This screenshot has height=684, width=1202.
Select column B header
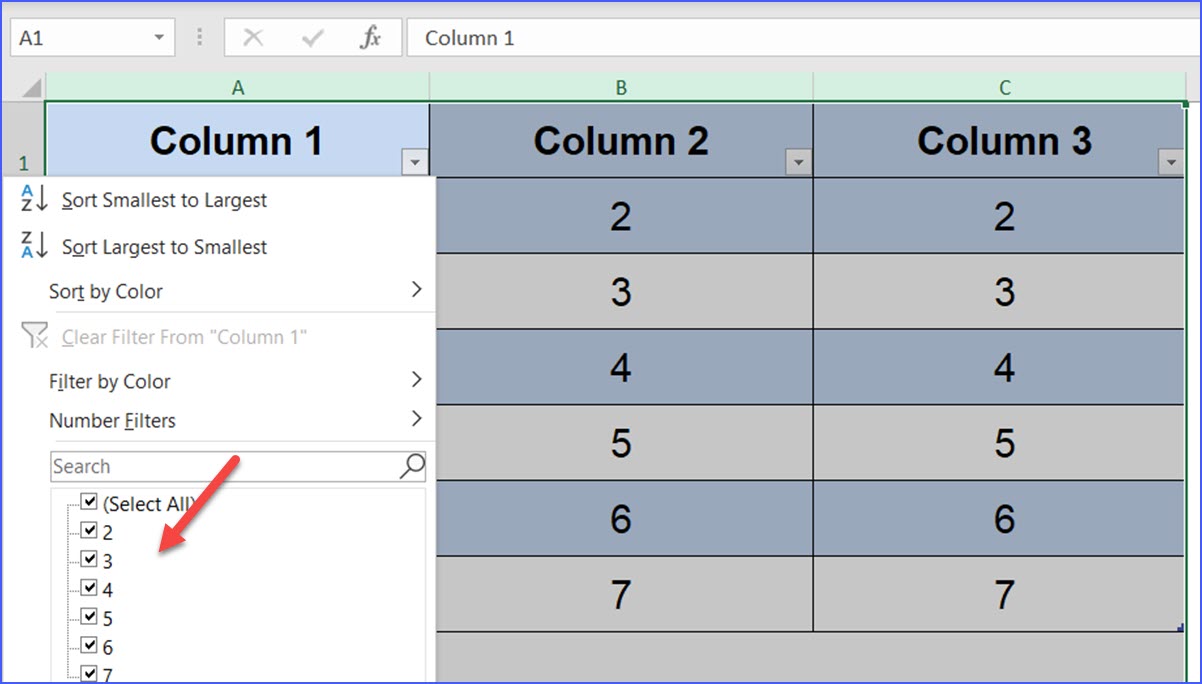coord(621,87)
